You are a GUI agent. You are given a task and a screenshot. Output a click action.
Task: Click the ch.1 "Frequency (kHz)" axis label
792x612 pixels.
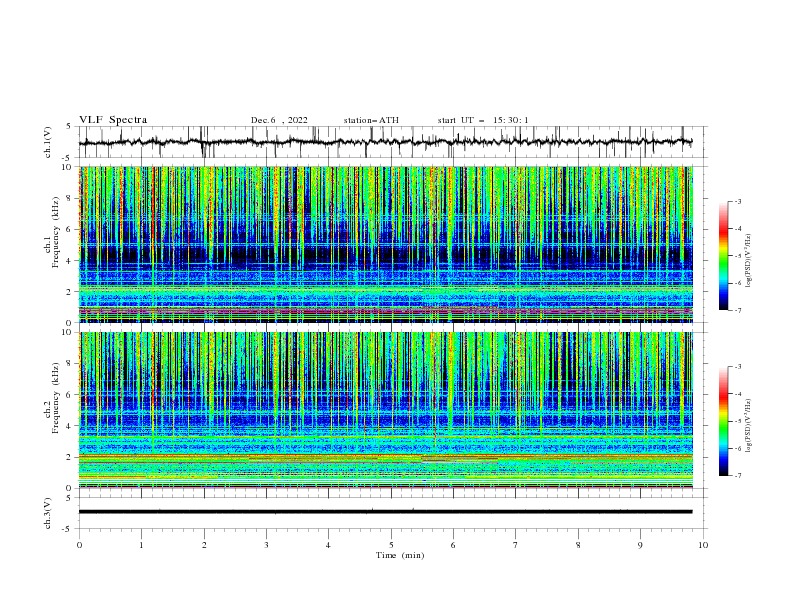click(x=55, y=232)
